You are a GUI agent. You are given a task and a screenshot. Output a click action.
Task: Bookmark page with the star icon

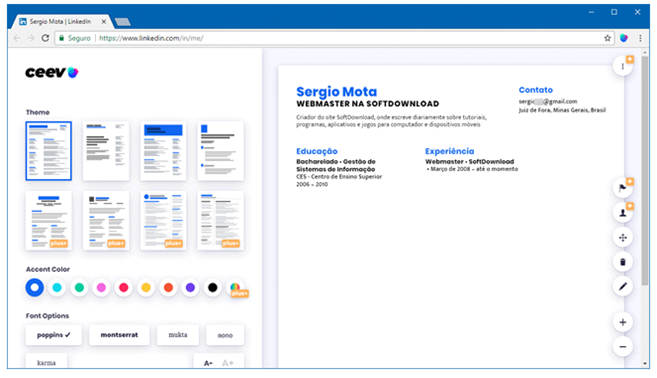click(x=607, y=38)
